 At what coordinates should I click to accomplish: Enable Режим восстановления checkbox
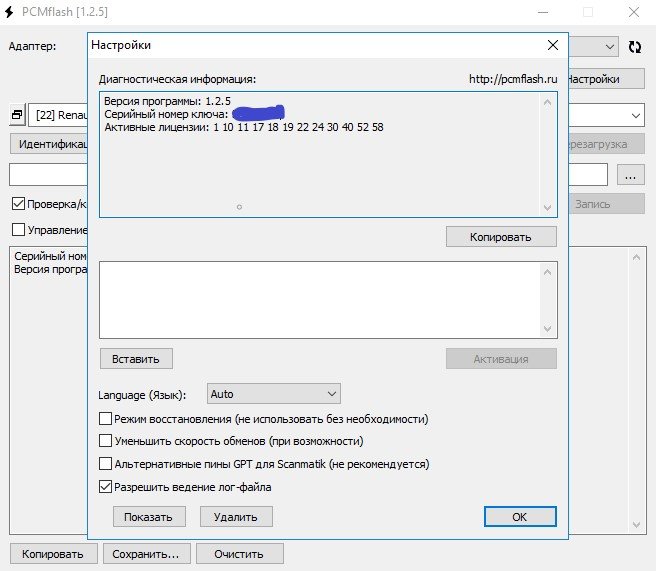point(106,419)
